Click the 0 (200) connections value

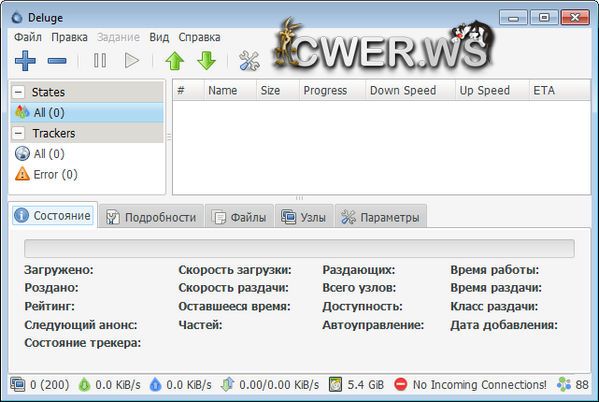click(x=50, y=385)
